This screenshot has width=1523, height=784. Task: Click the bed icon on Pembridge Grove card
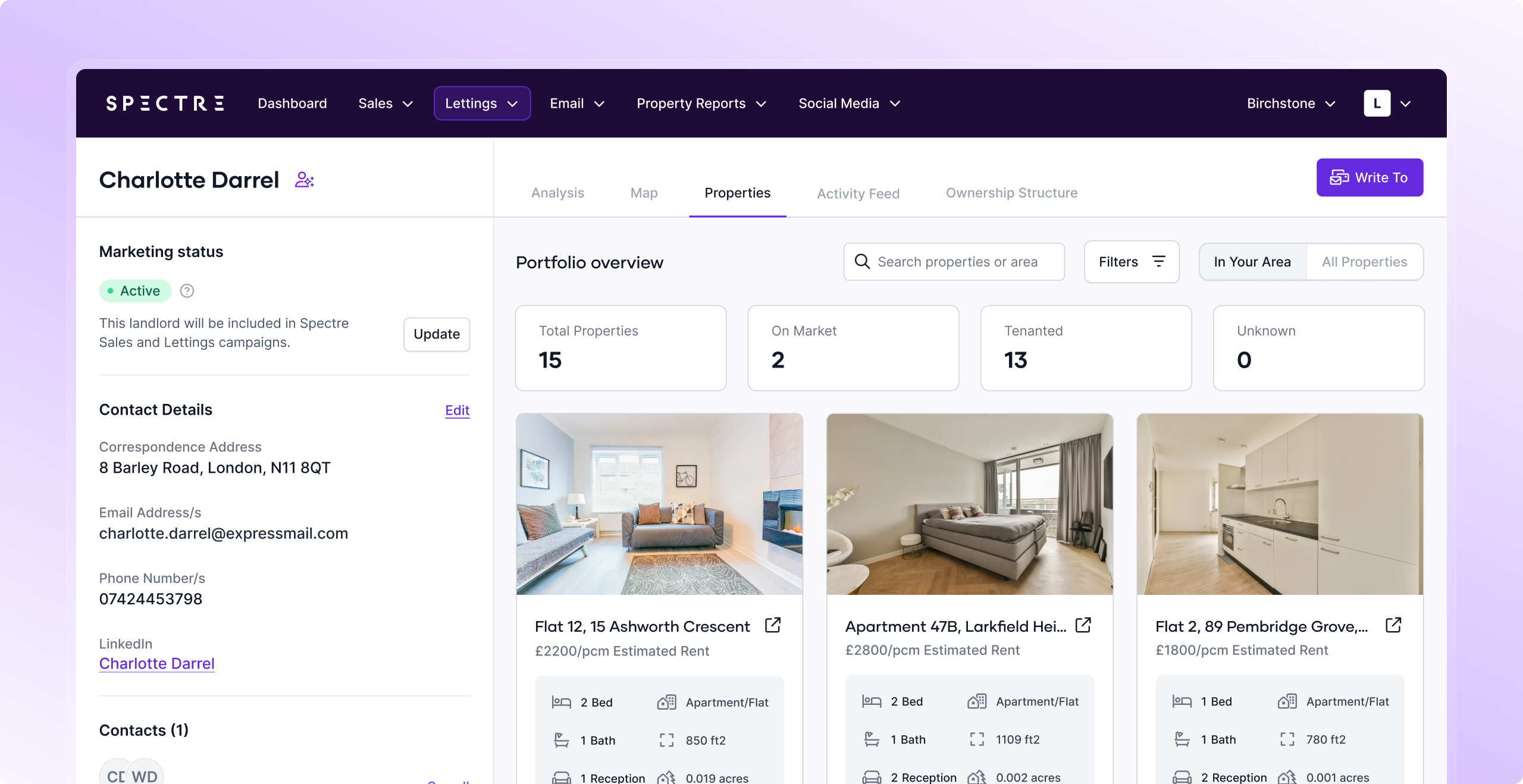click(1182, 701)
